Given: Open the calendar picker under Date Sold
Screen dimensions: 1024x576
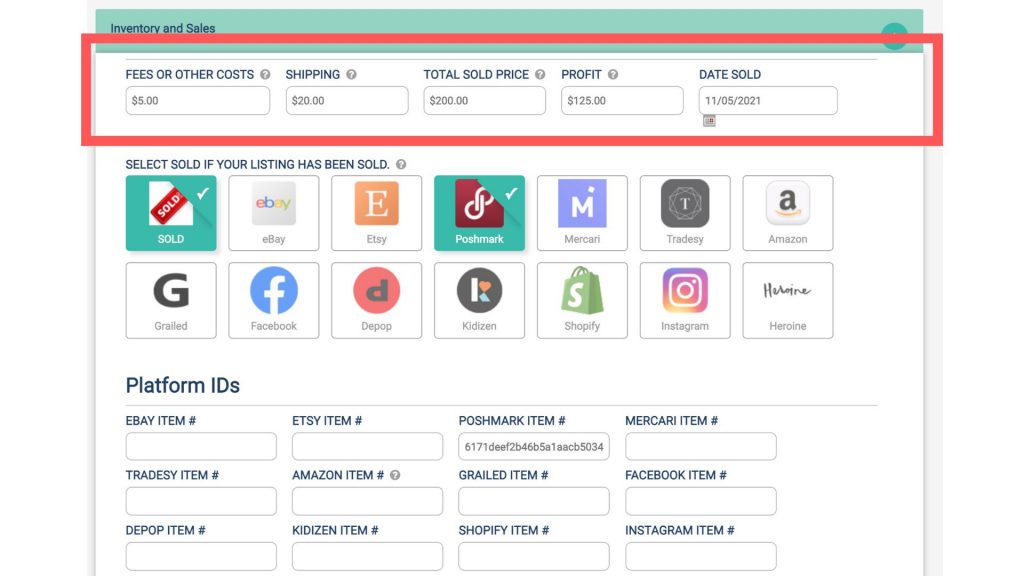Looking at the screenshot, I should [709, 121].
